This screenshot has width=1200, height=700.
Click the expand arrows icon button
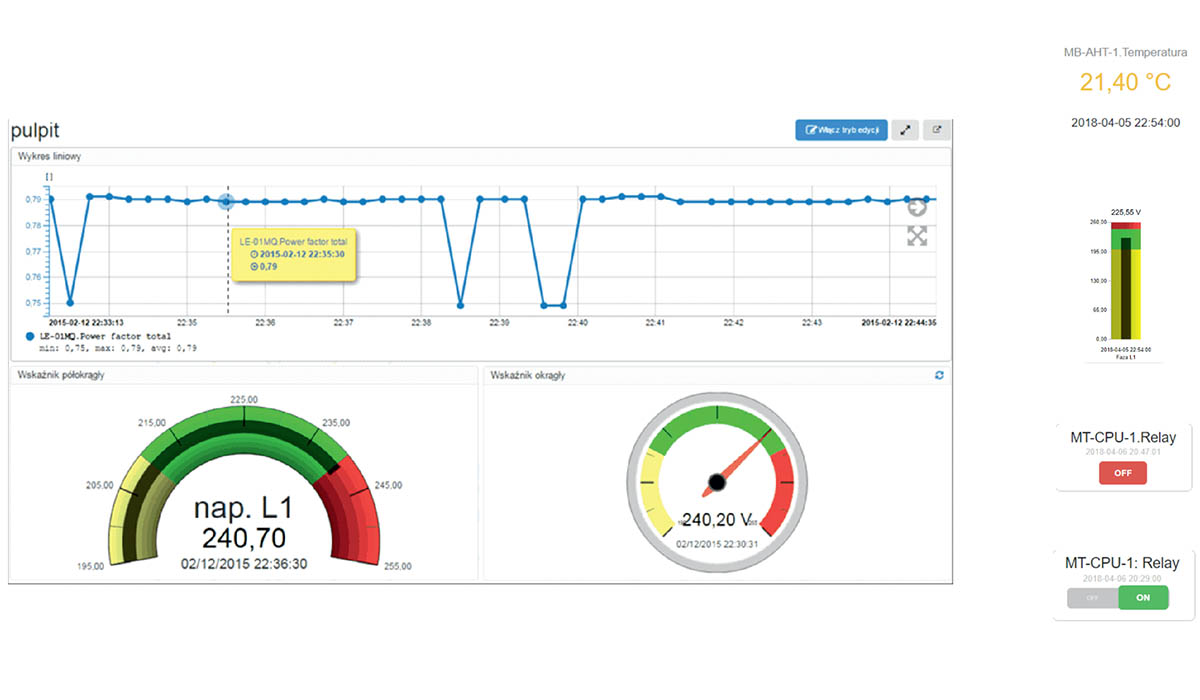[904, 130]
